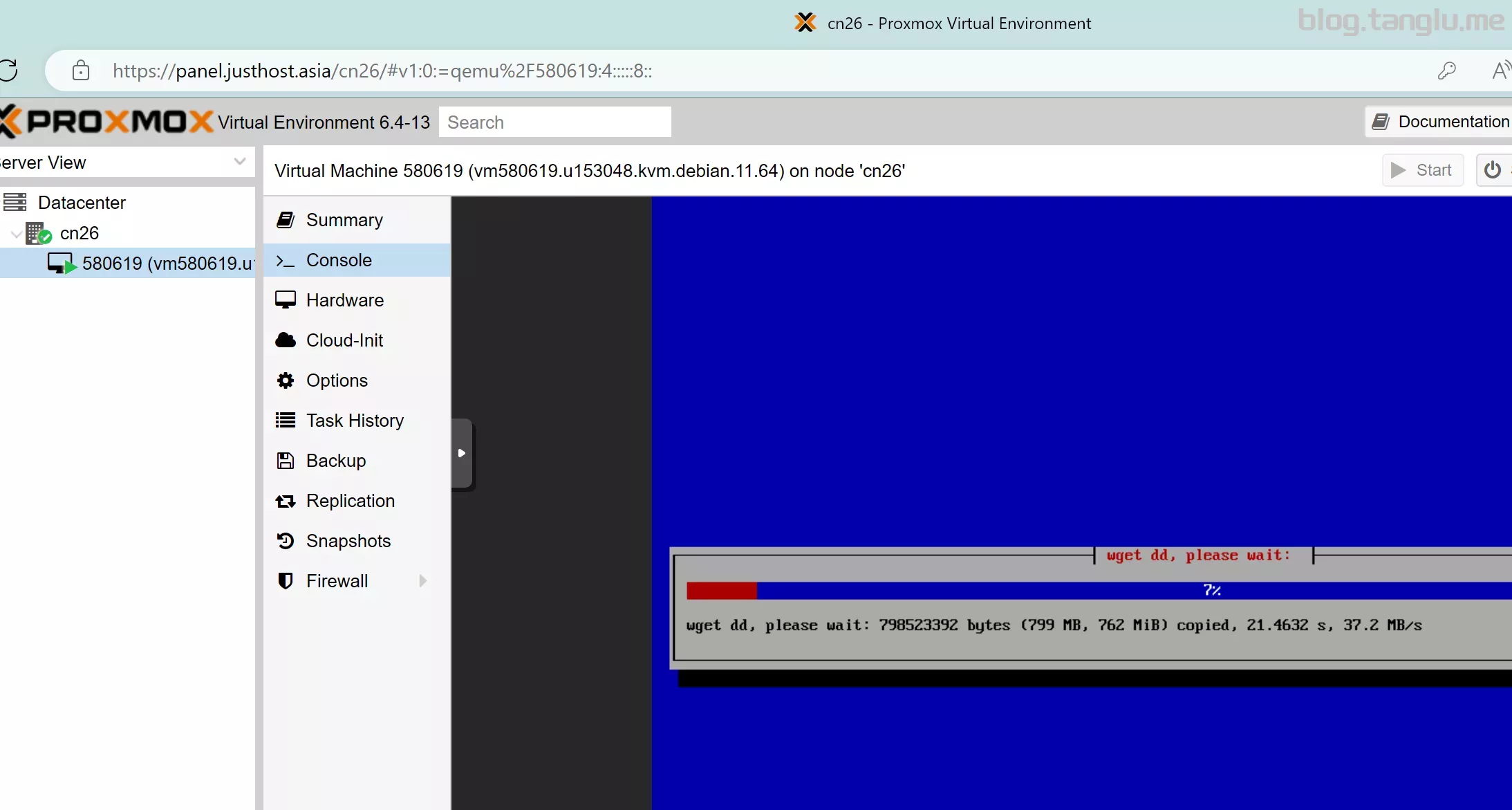Image resolution: width=1512 pixels, height=810 pixels.
Task: Click the browser reload icon
Action: tap(8, 71)
